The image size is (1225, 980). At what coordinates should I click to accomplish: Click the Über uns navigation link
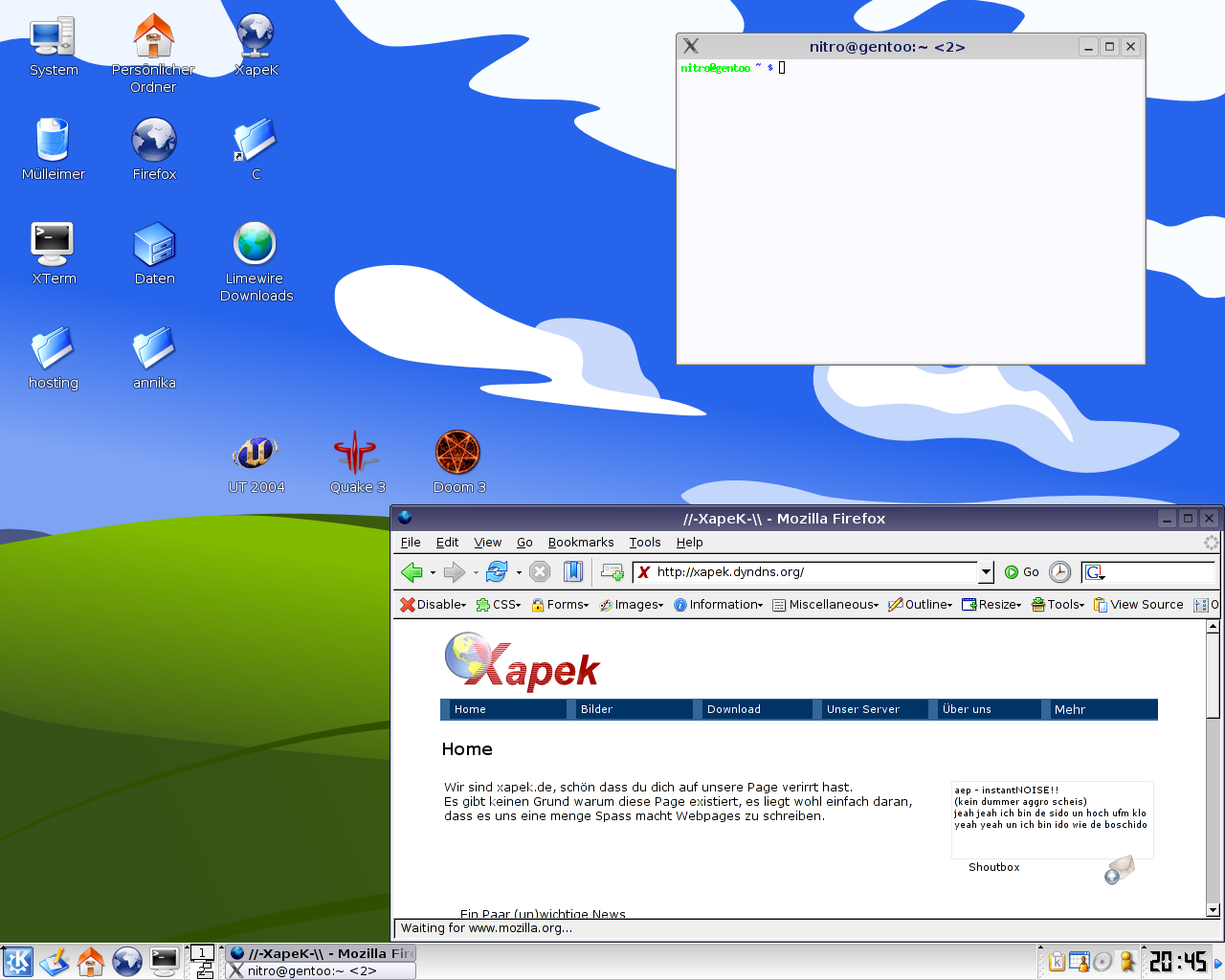(967, 709)
